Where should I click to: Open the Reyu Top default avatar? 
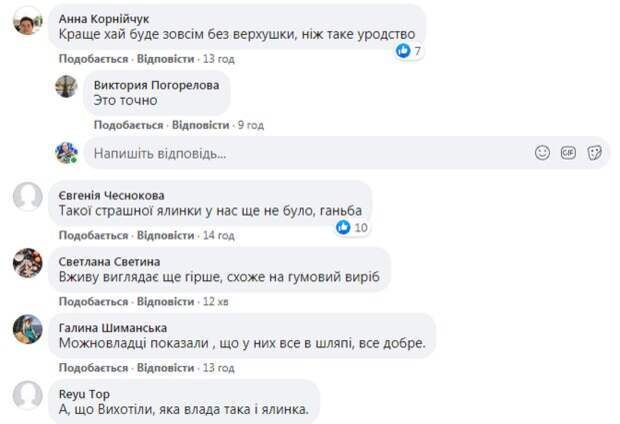28,395
